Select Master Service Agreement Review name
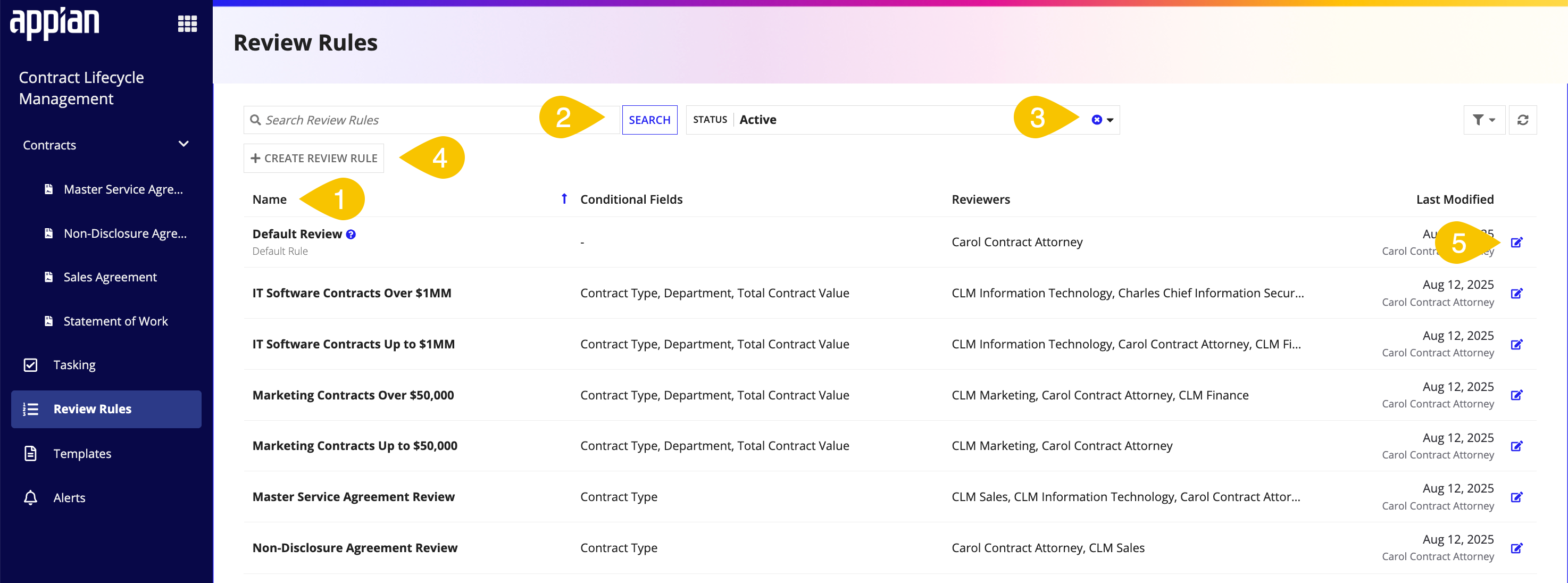Screen dimensions: 1568x583 354,497
